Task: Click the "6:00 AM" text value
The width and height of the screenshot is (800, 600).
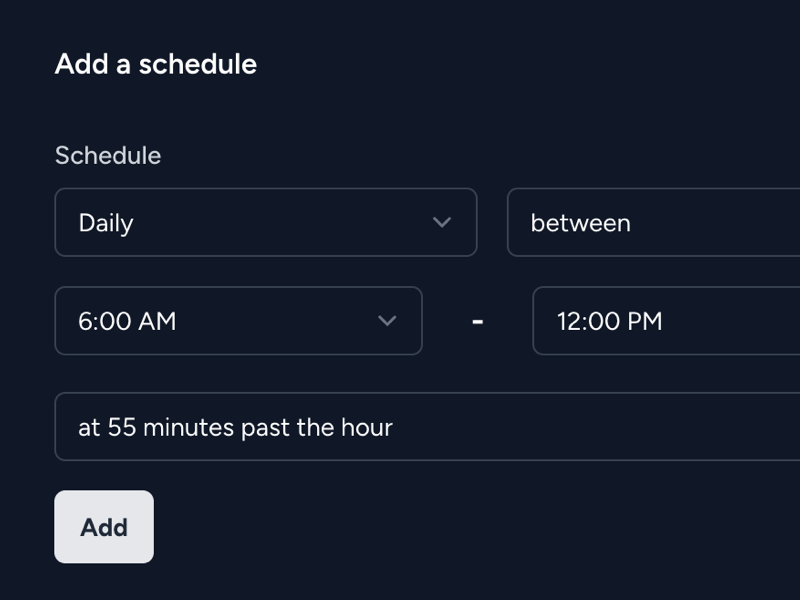Action: point(127,321)
